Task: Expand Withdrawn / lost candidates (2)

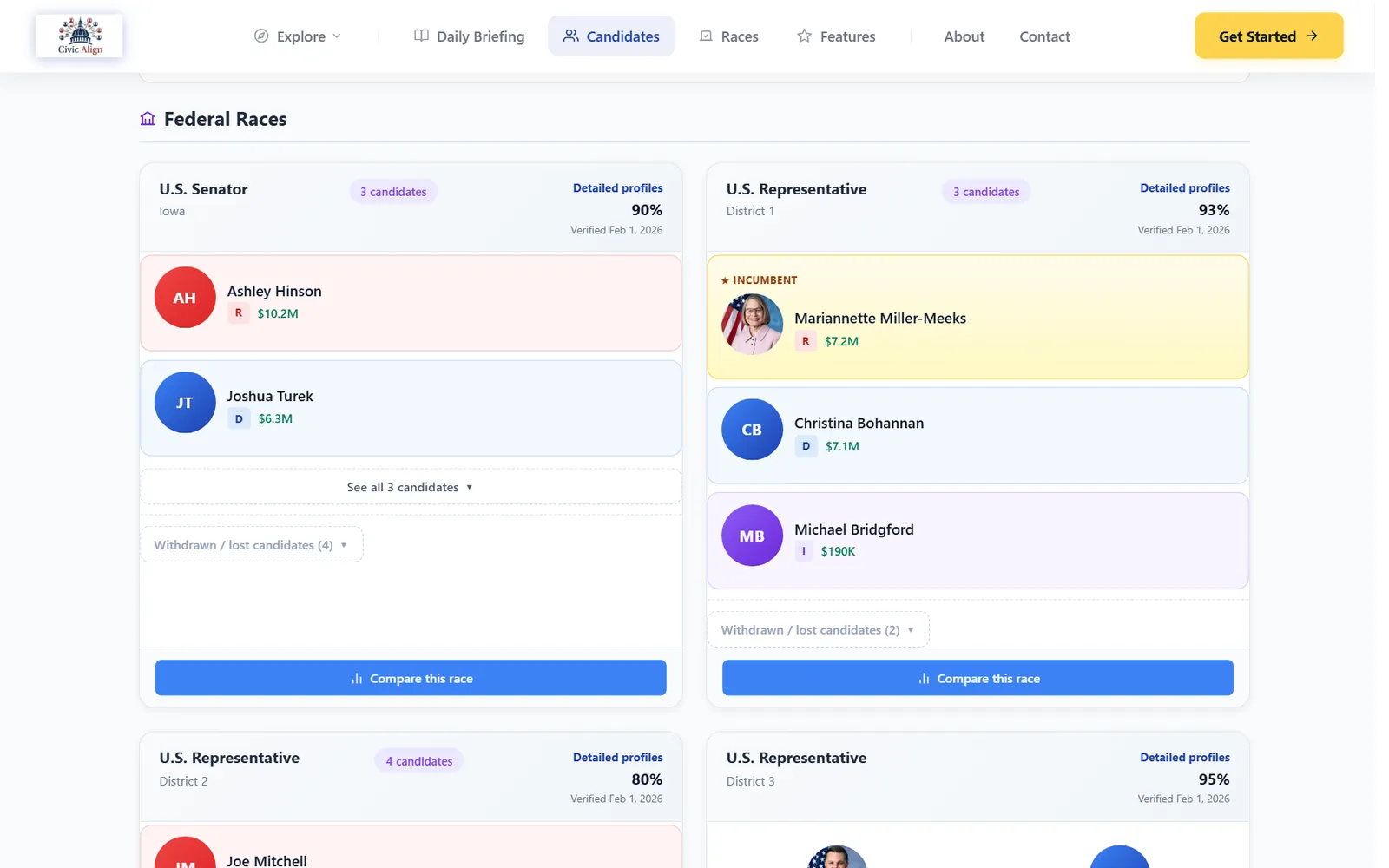Action: pyautogui.click(x=818, y=630)
